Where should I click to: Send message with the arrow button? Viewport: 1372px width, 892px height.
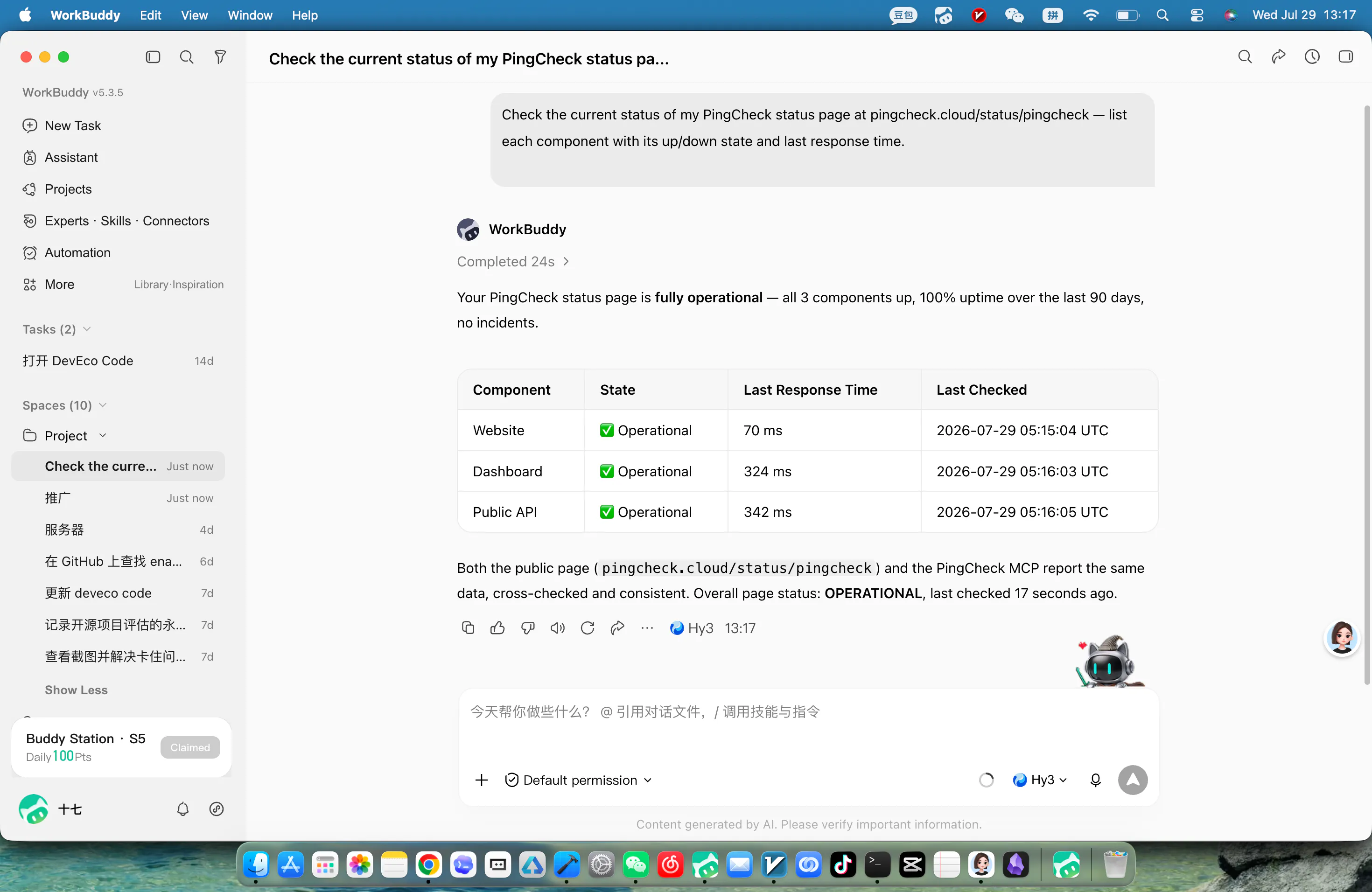pyautogui.click(x=1133, y=780)
